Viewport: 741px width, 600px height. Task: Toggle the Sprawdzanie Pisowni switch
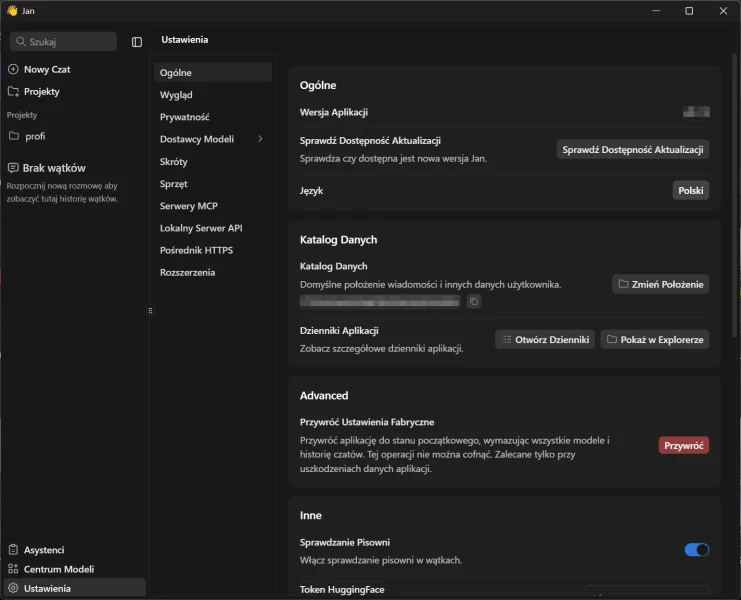pos(696,549)
